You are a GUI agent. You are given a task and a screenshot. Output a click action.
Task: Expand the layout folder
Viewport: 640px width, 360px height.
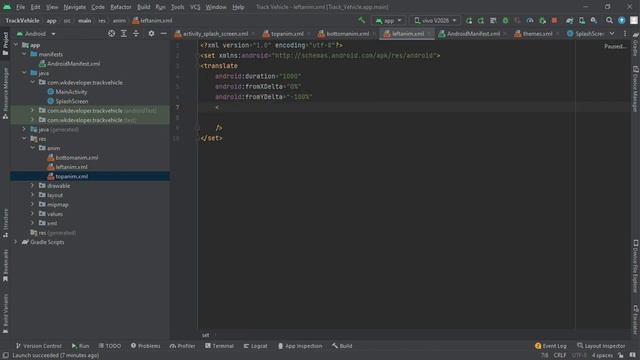pos(32,195)
